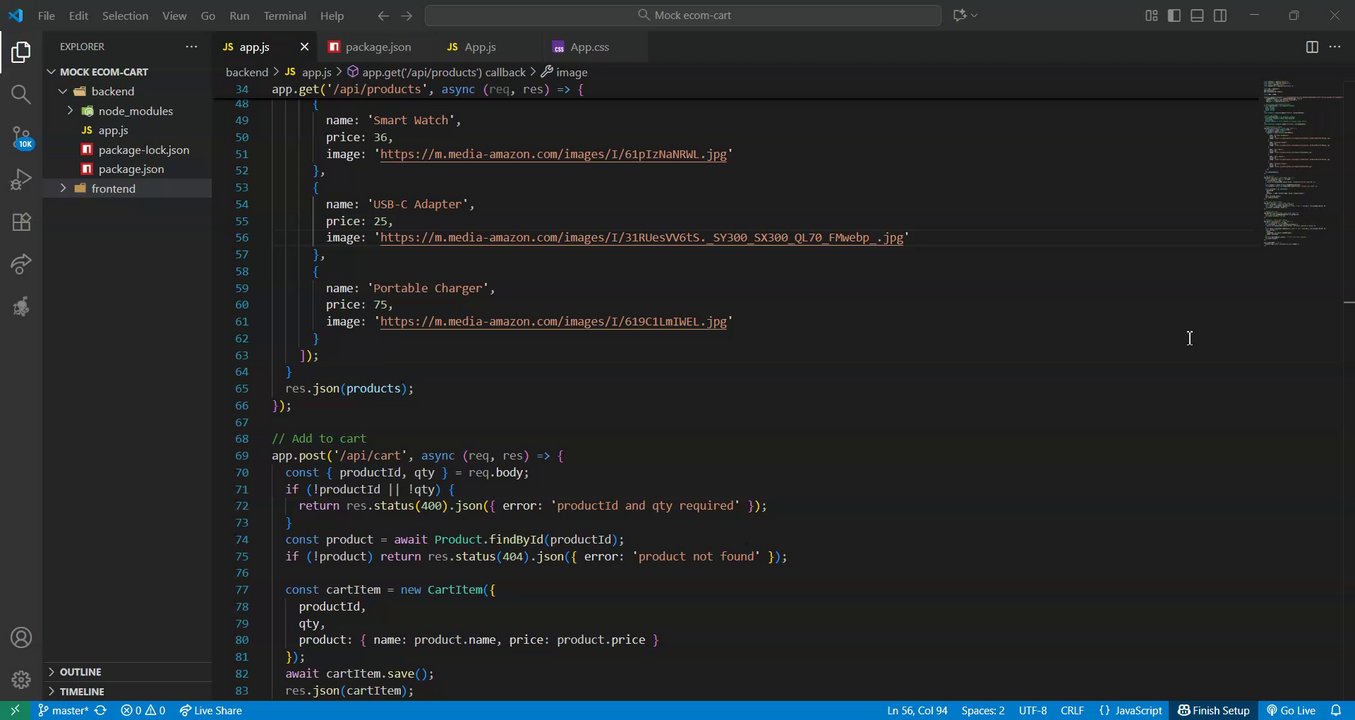Open the robot-shaped extension icon in activity bar

pos(21,307)
